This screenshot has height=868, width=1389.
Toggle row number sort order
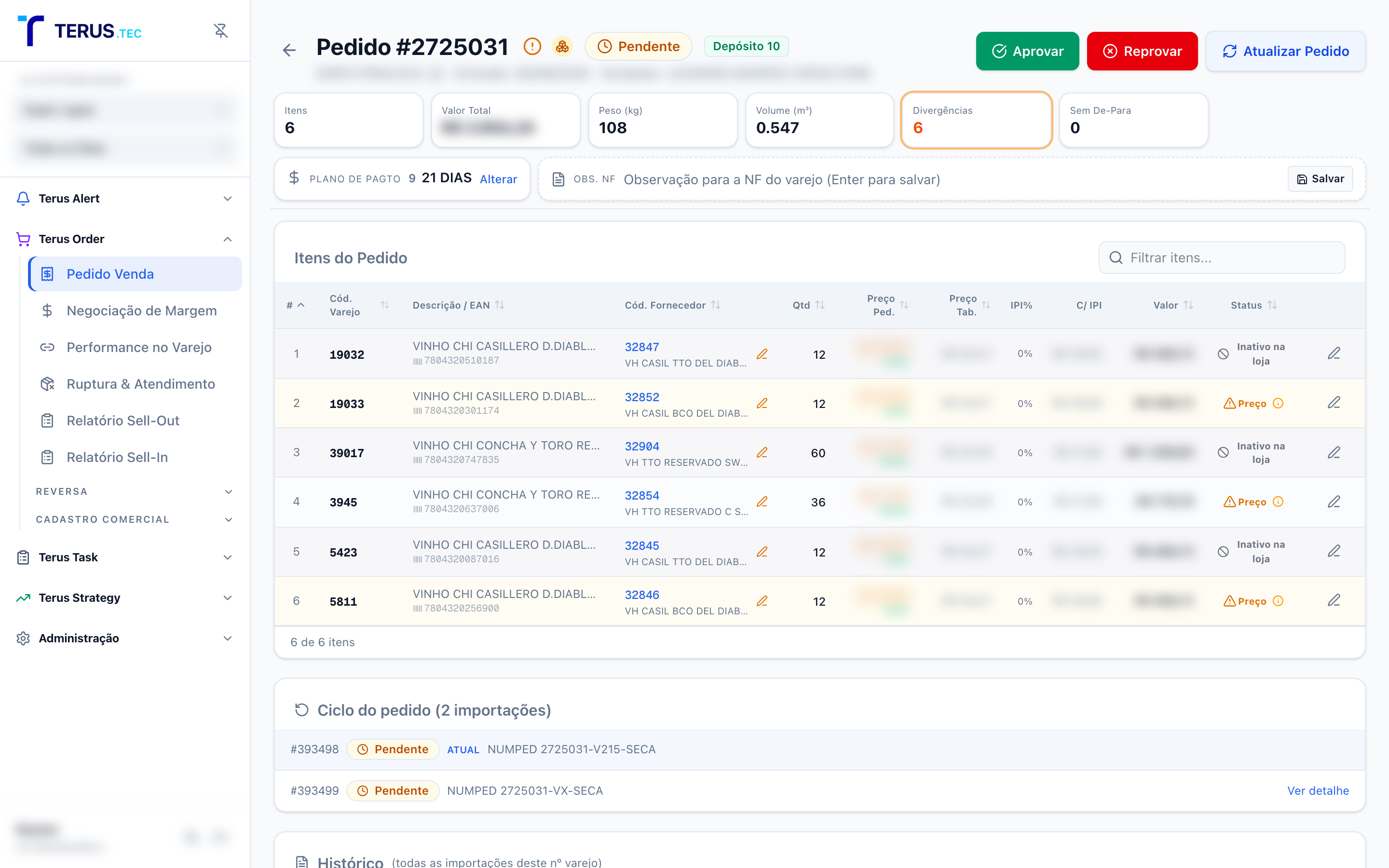tap(296, 305)
